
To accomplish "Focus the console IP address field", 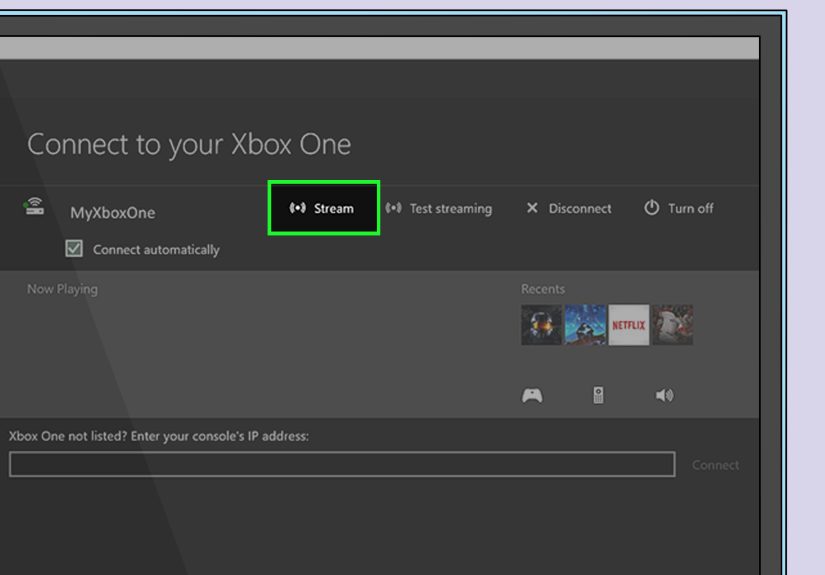I will 342,464.
